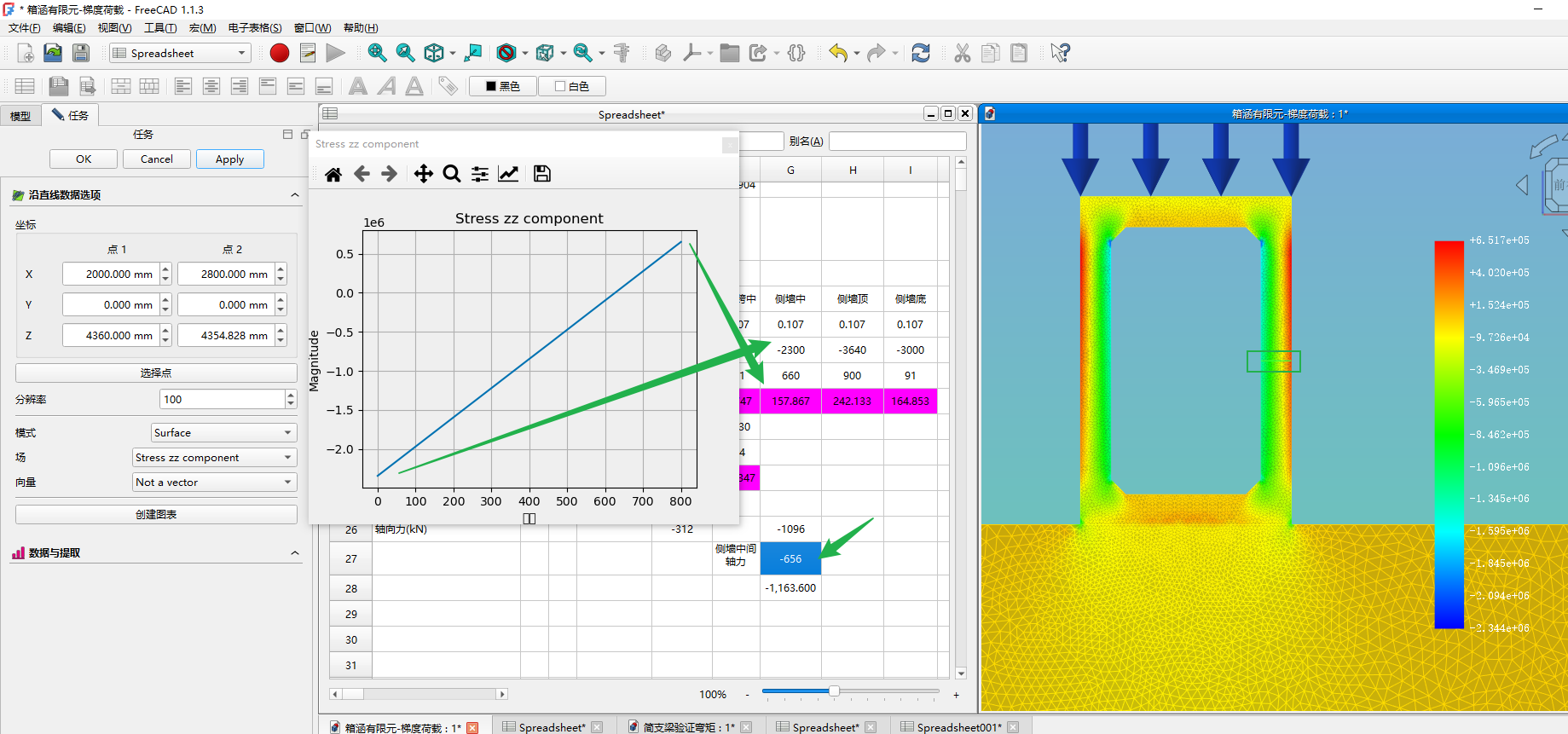This screenshot has width=1568, height=734.
Task: Click the merge cells icon
Action: [x=121, y=86]
